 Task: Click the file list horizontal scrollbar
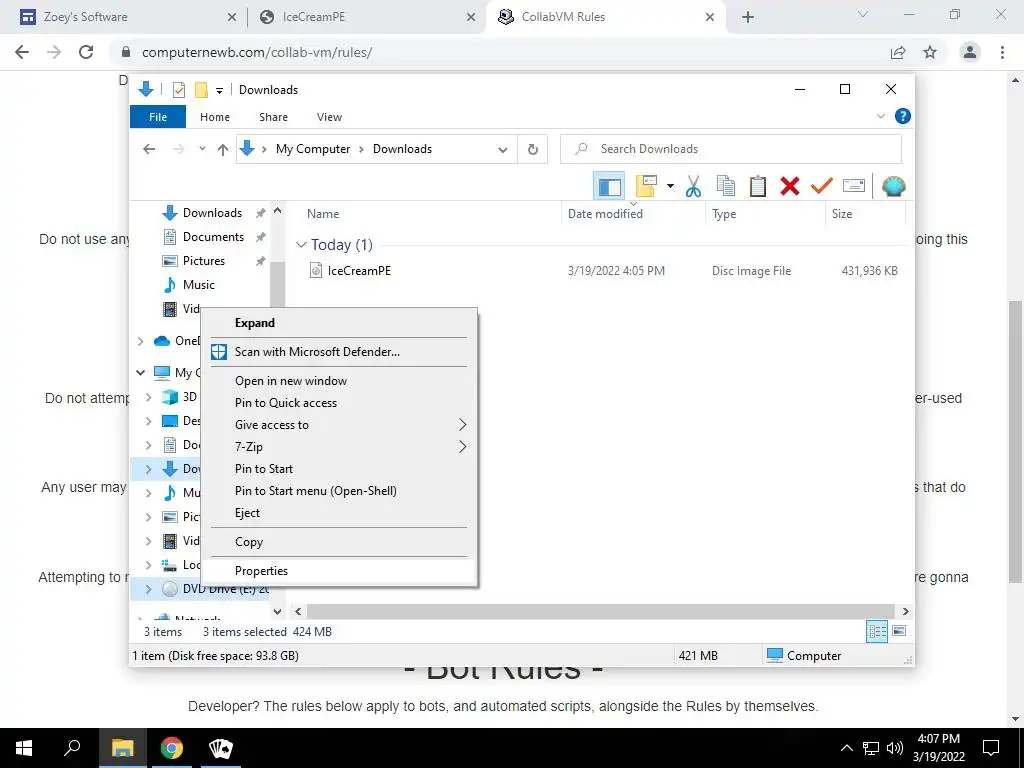pyautogui.click(x=601, y=612)
